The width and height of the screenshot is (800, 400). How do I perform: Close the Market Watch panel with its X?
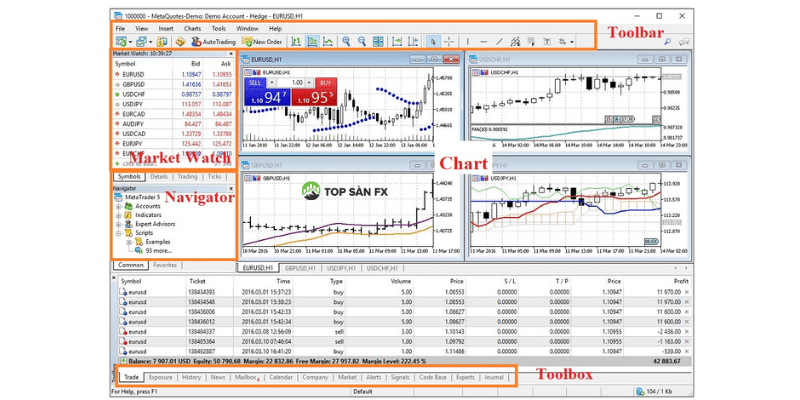point(231,53)
